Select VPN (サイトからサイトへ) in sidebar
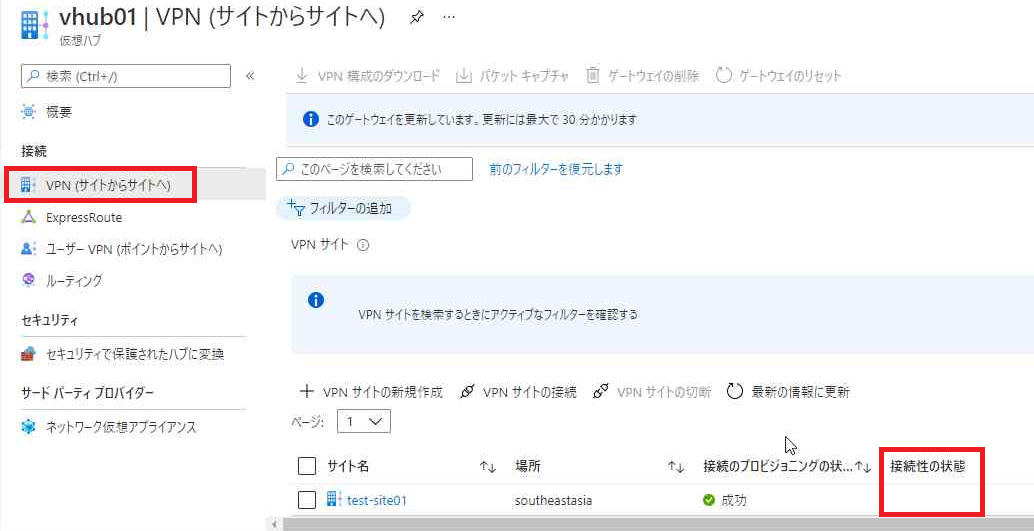1034x531 pixels. pyautogui.click(x=108, y=185)
